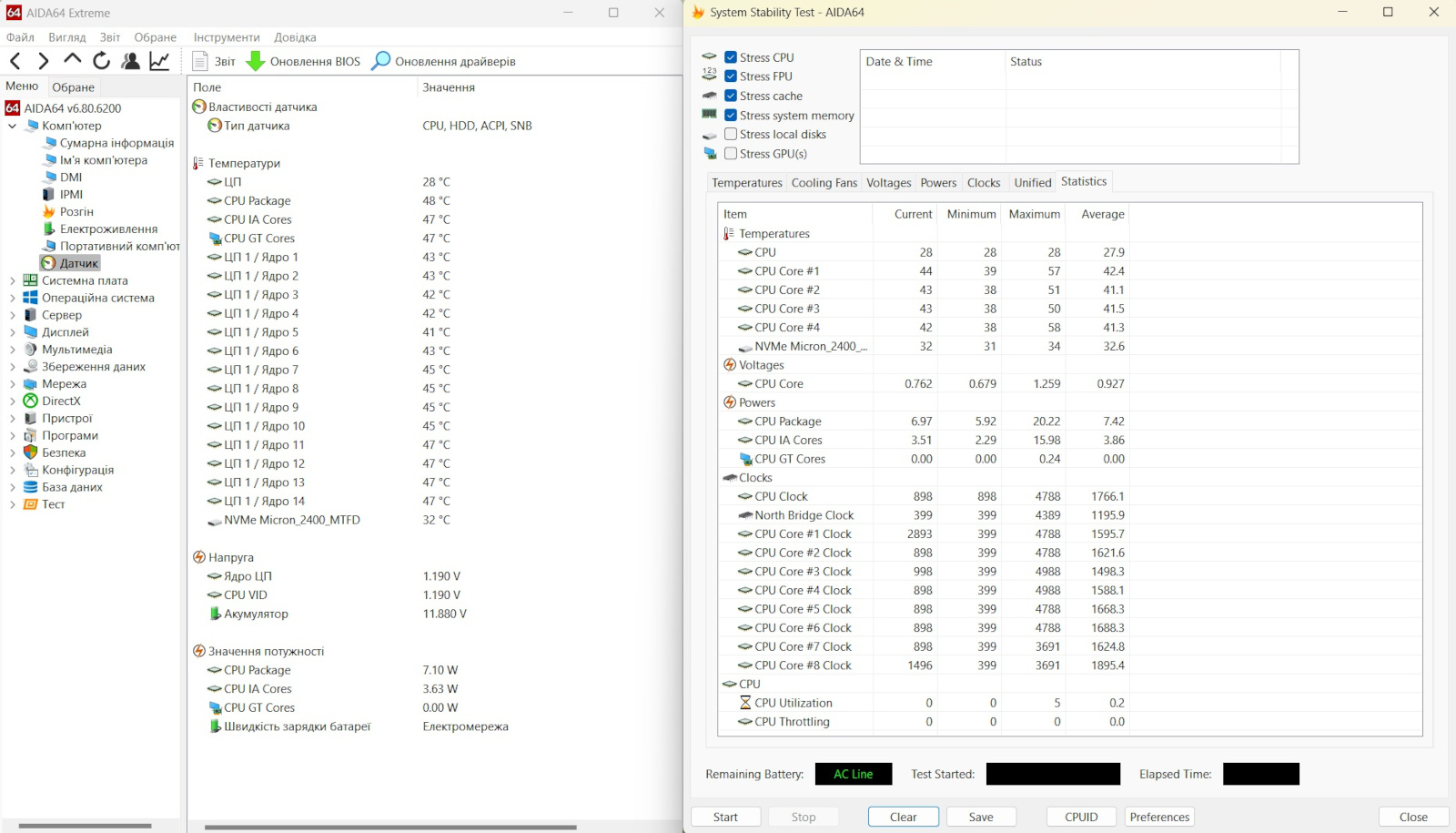The width and height of the screenshot is (1456, 833).
Task: Open the DMI tree item
Action: click(71, 178)
